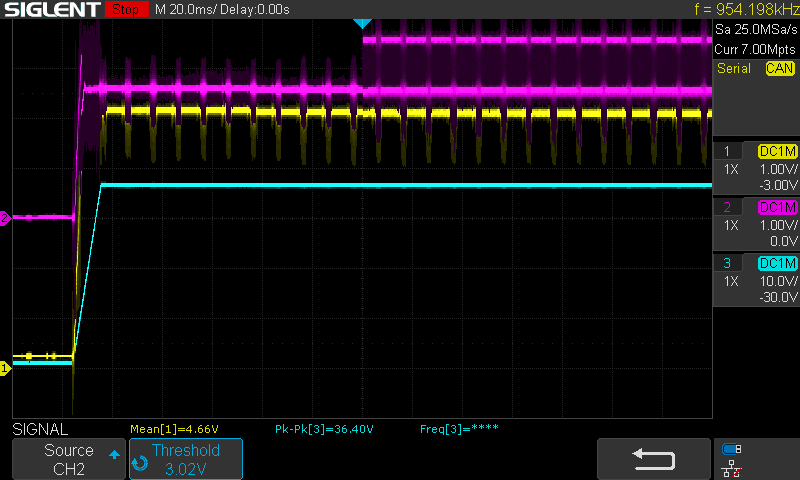Toggle channel 2 DC1M coupling badge

(777, 206)
